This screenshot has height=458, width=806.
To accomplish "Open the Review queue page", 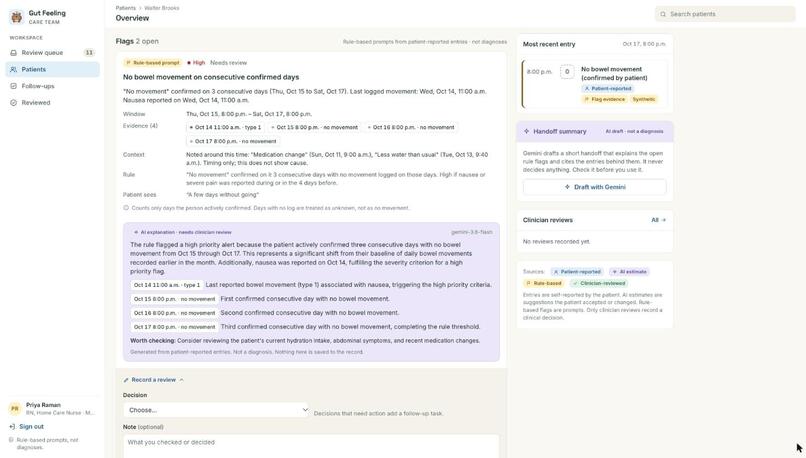I will [52, 52].
